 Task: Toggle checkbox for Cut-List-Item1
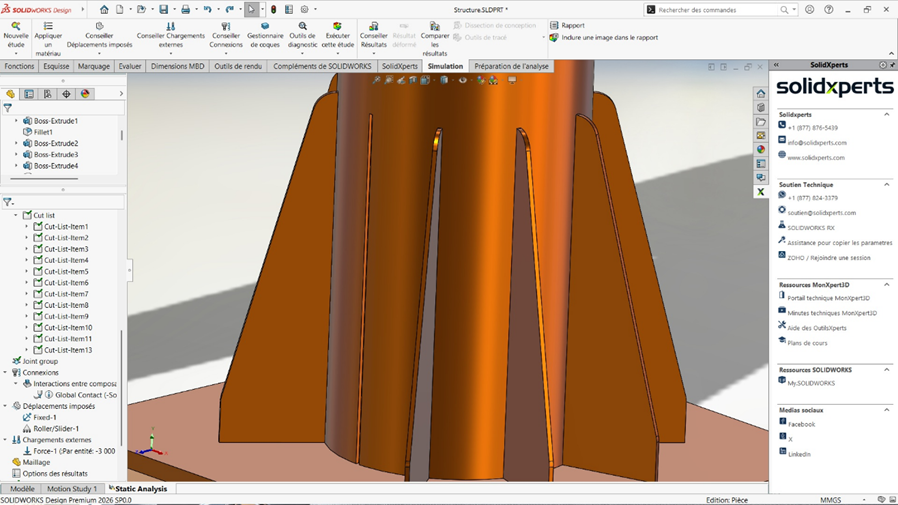[38, 227]
